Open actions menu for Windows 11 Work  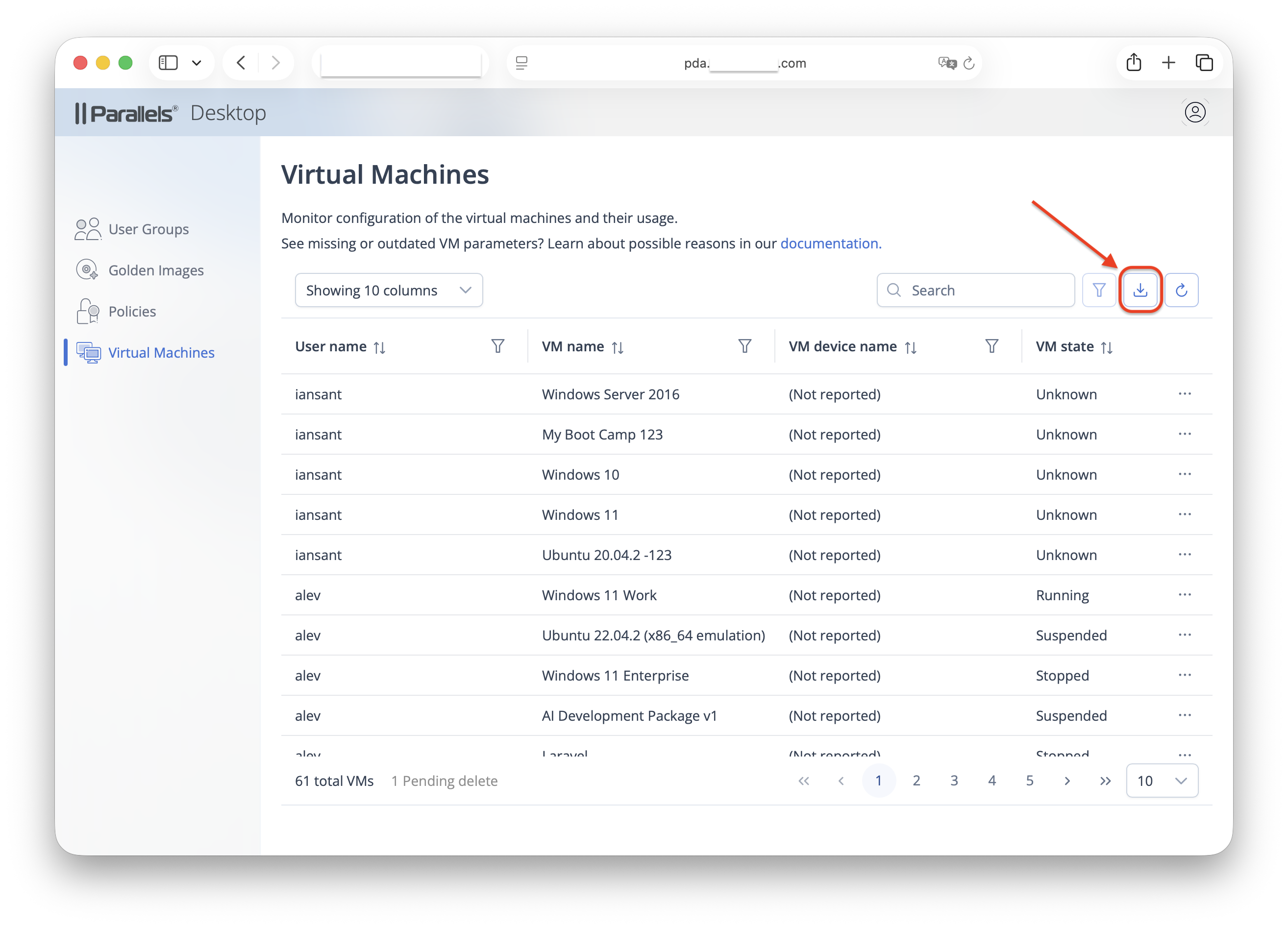coord(1185,594)
